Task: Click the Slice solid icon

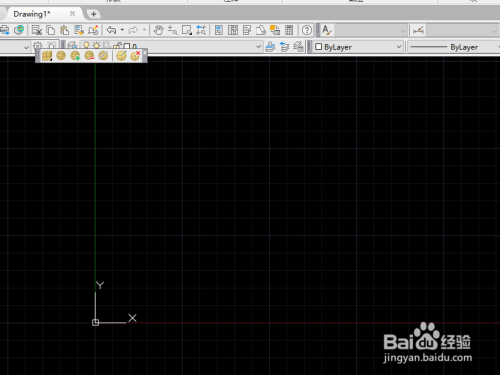Action: point(103,56)
